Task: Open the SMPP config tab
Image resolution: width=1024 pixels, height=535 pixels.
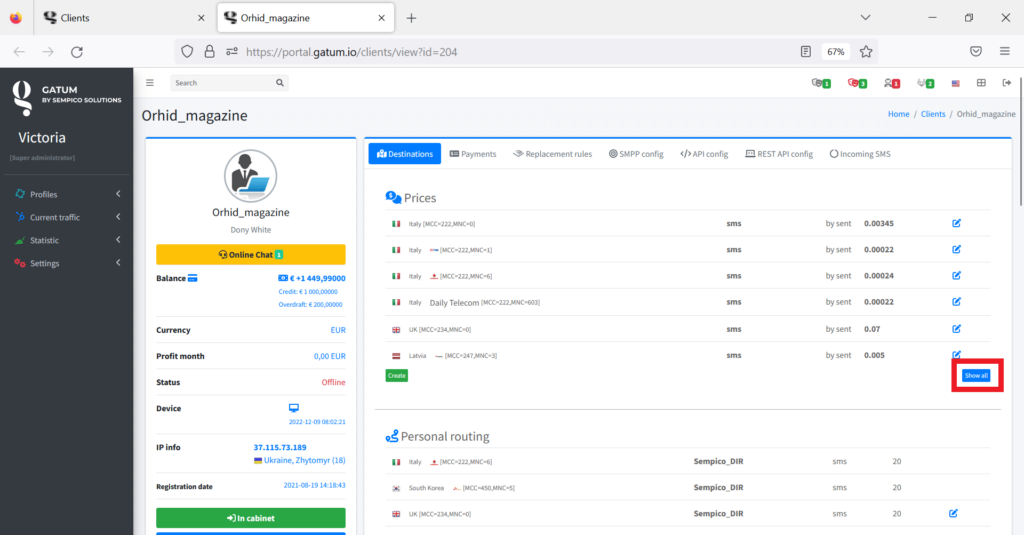Action: click(636, 154)
